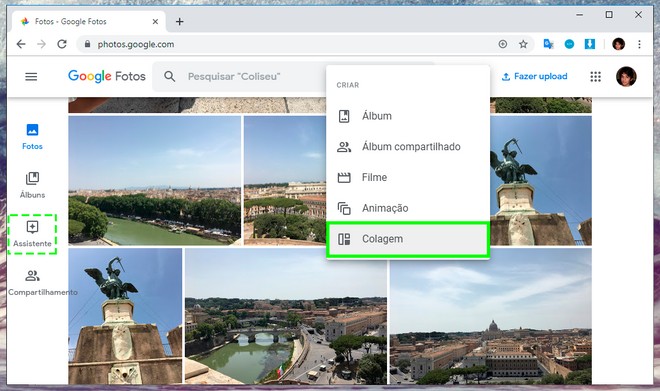Click Fazer upload button

[535, 77]
